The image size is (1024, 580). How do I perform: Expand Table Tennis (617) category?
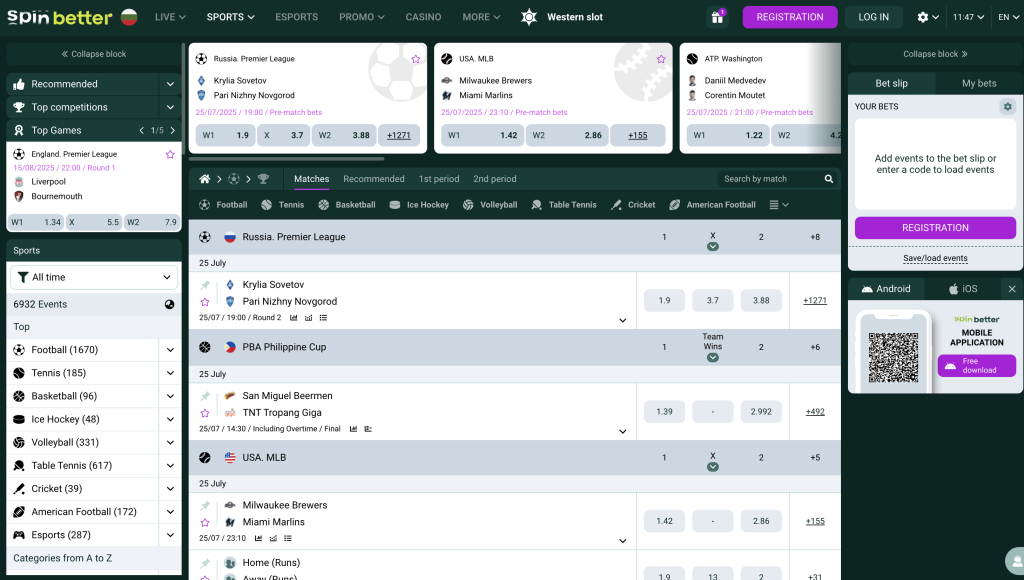pos(170,466)
